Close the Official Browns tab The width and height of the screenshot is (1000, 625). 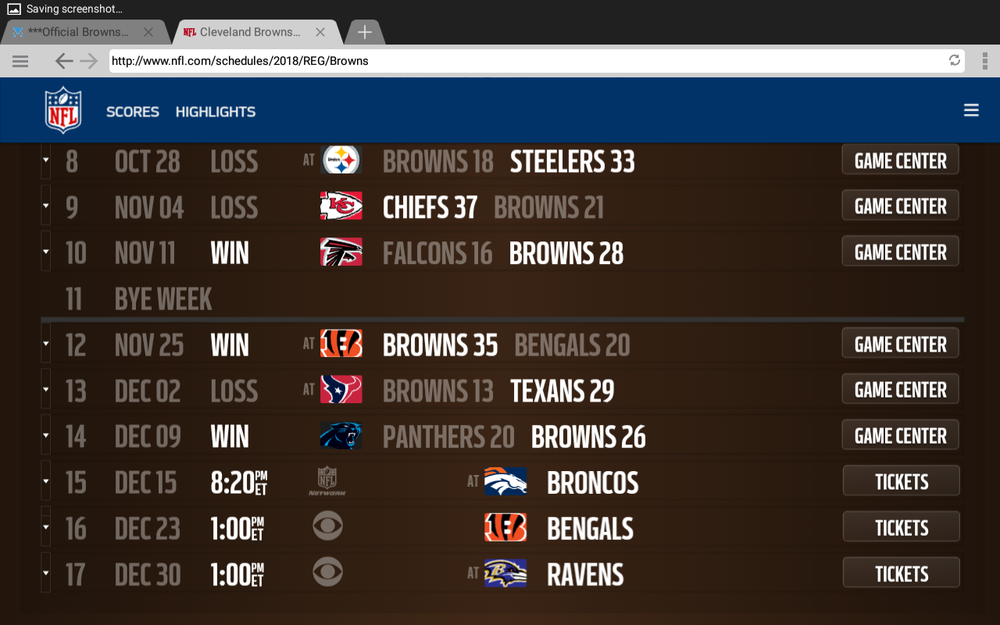pyautogui.click(x=148, y=32)
